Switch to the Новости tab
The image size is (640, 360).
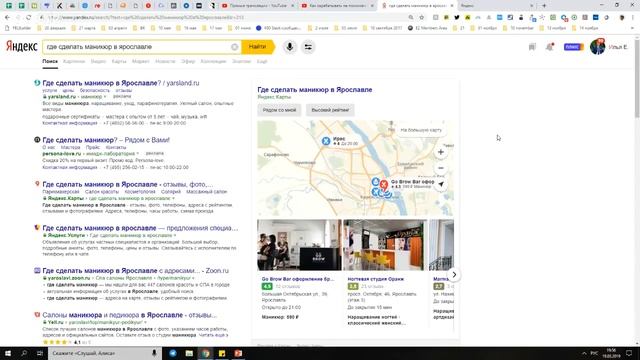165,61
